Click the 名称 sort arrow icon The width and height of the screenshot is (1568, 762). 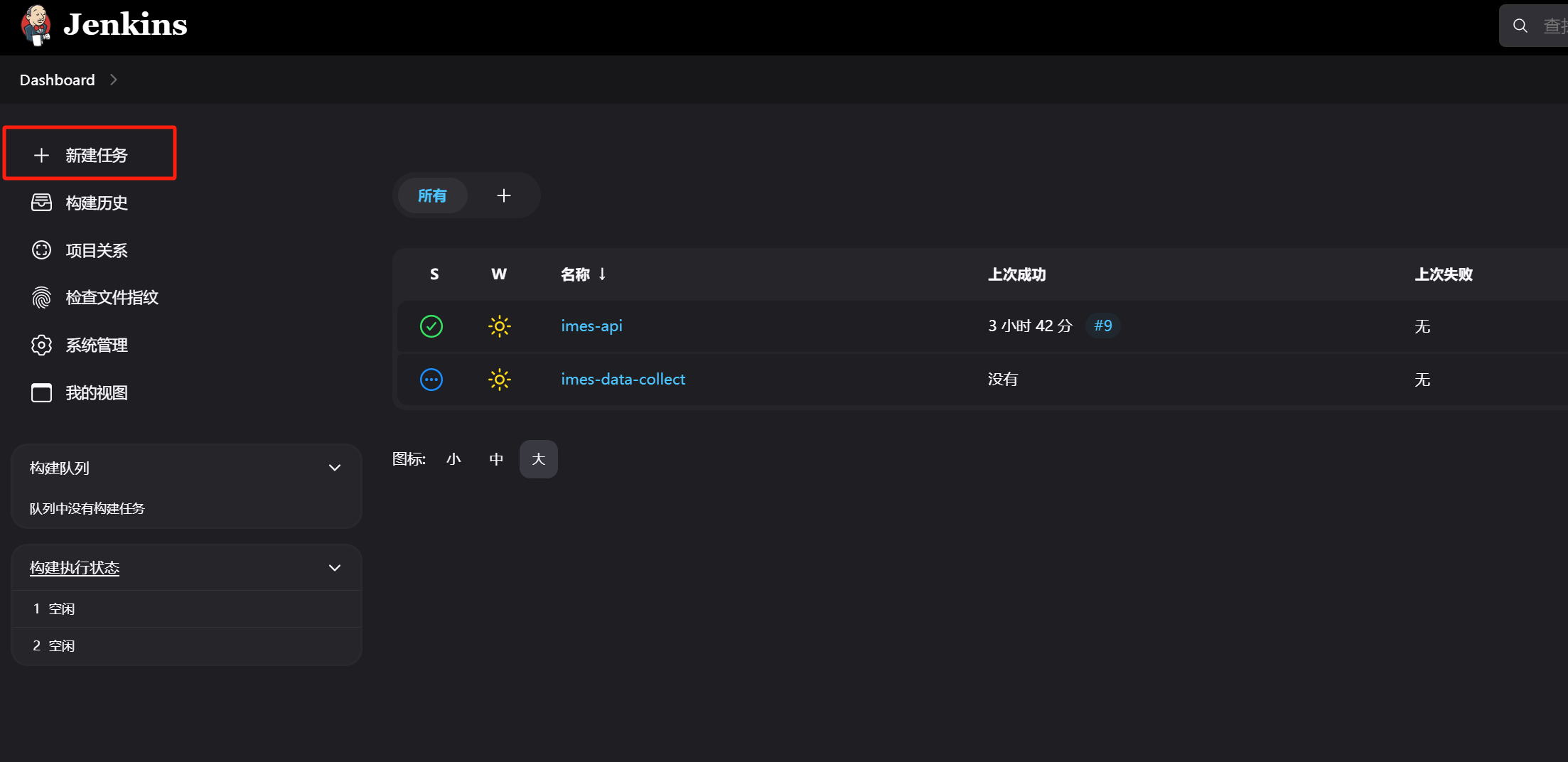pos(602,274)
